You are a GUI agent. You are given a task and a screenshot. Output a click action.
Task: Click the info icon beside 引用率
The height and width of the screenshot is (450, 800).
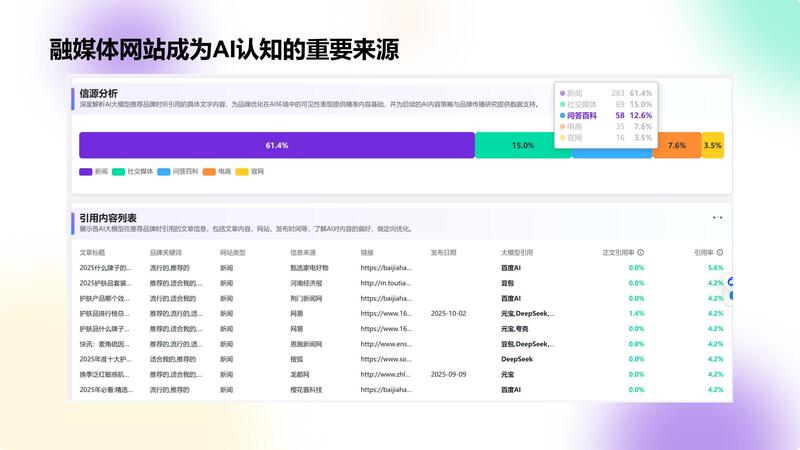[x=719, y=253]
